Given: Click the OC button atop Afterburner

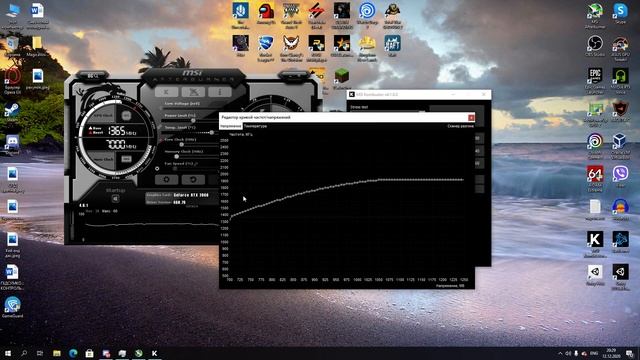Looking at the screenshot, I should (x=93, y=76).
